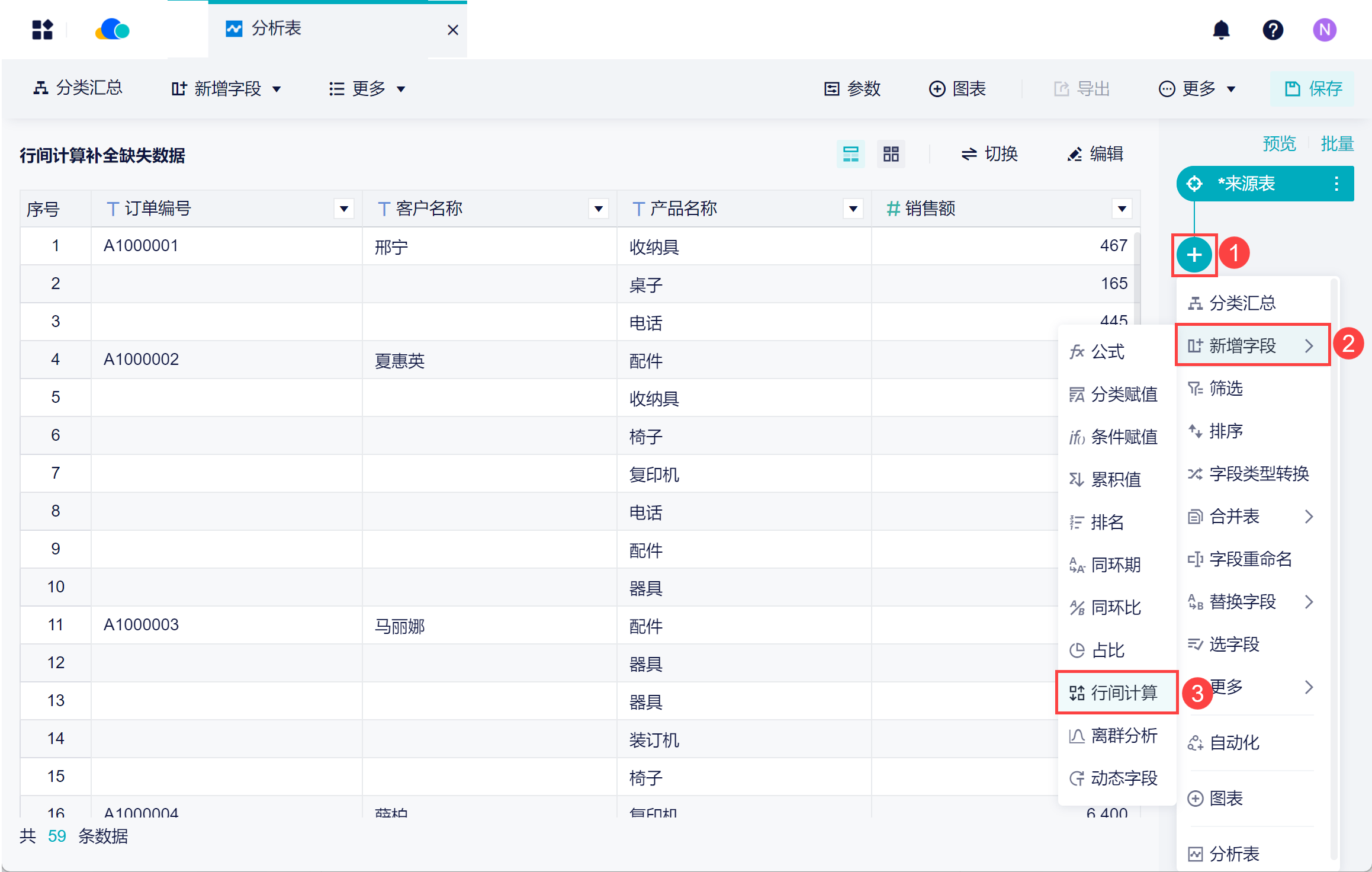
Task: Click the 编辑 pencil button
Action: click(x=1095, y=155)
